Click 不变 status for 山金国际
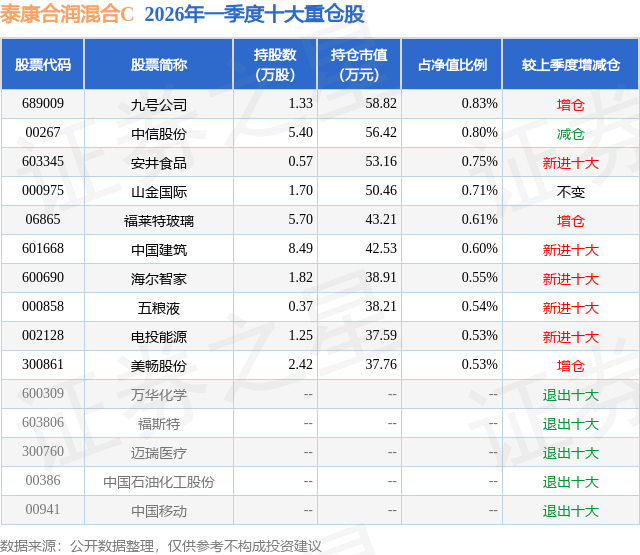The height and width of the screenshot is (555, 640). tap(571, 192)
